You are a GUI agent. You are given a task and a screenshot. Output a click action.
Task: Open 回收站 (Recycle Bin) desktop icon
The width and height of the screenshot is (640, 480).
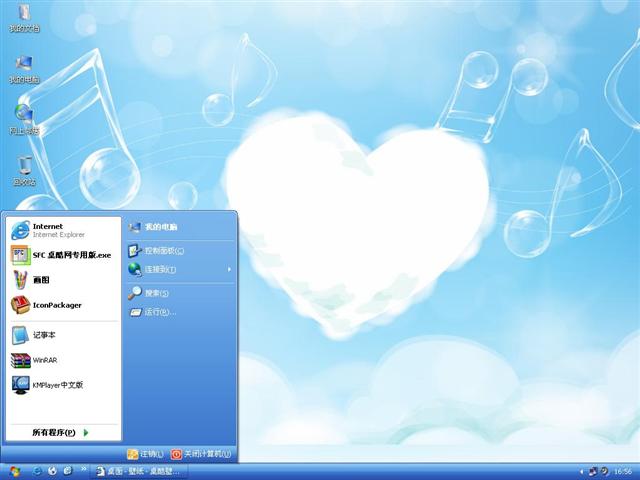click(24, 170)
